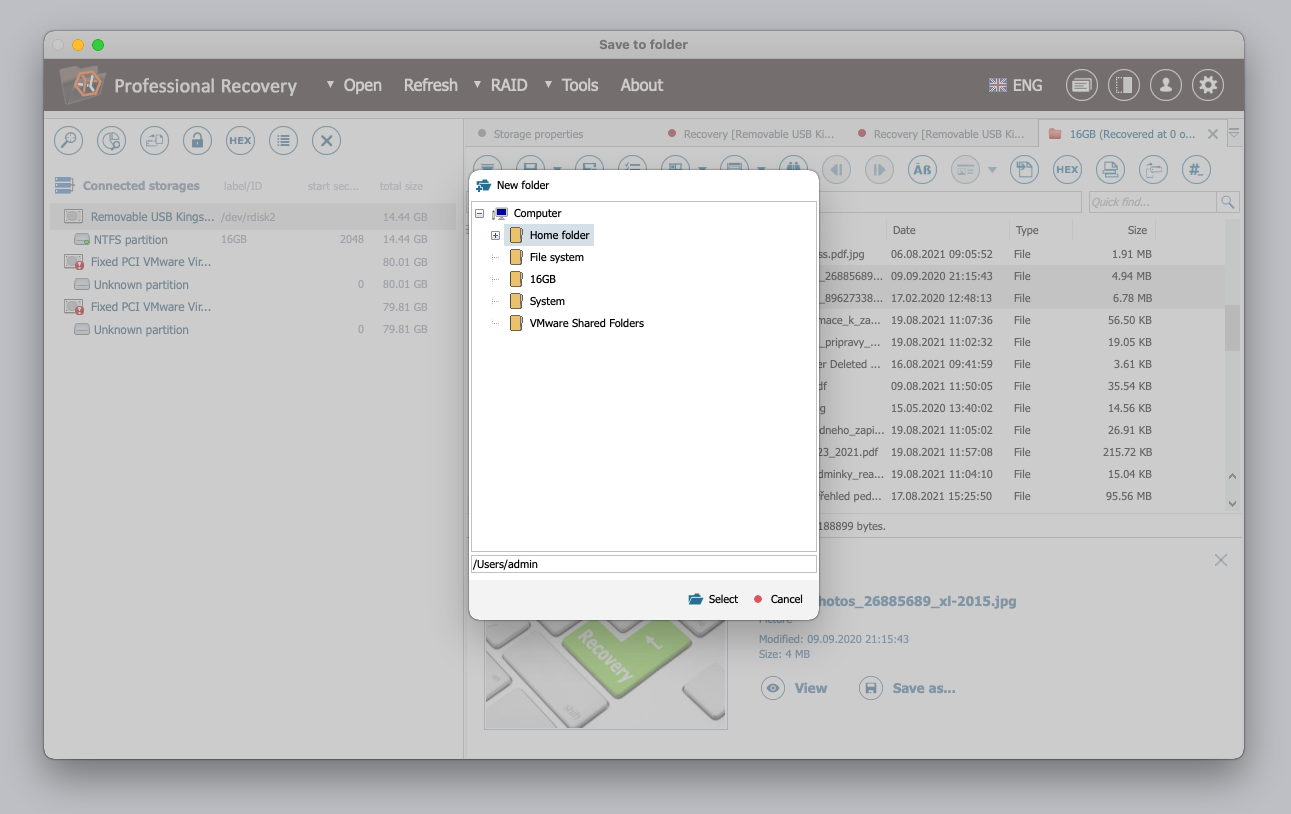Close the 16GB recovered tab

tap(1213, 134)
